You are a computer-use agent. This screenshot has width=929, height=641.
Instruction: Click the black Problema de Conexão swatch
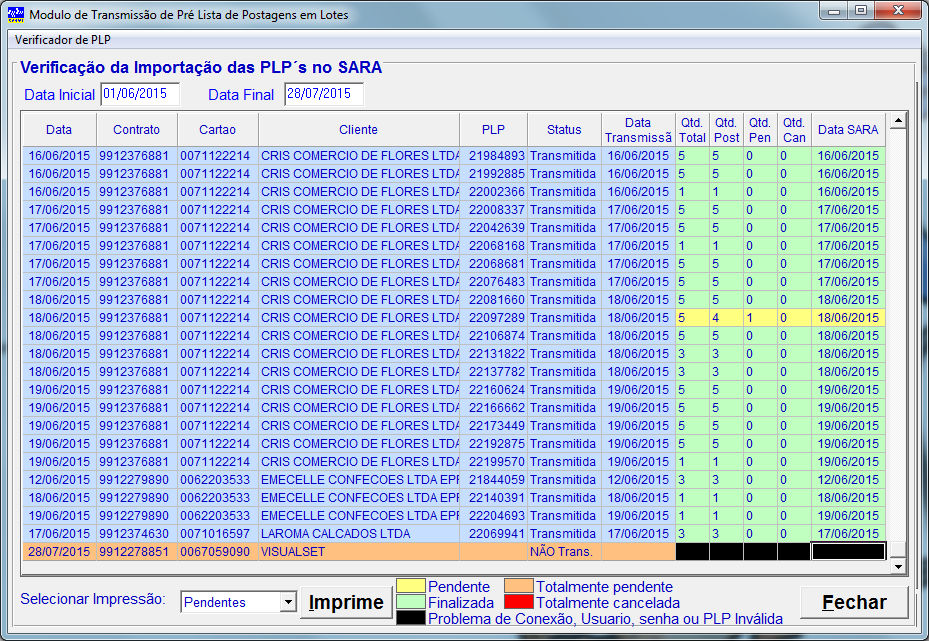(411, 618)
